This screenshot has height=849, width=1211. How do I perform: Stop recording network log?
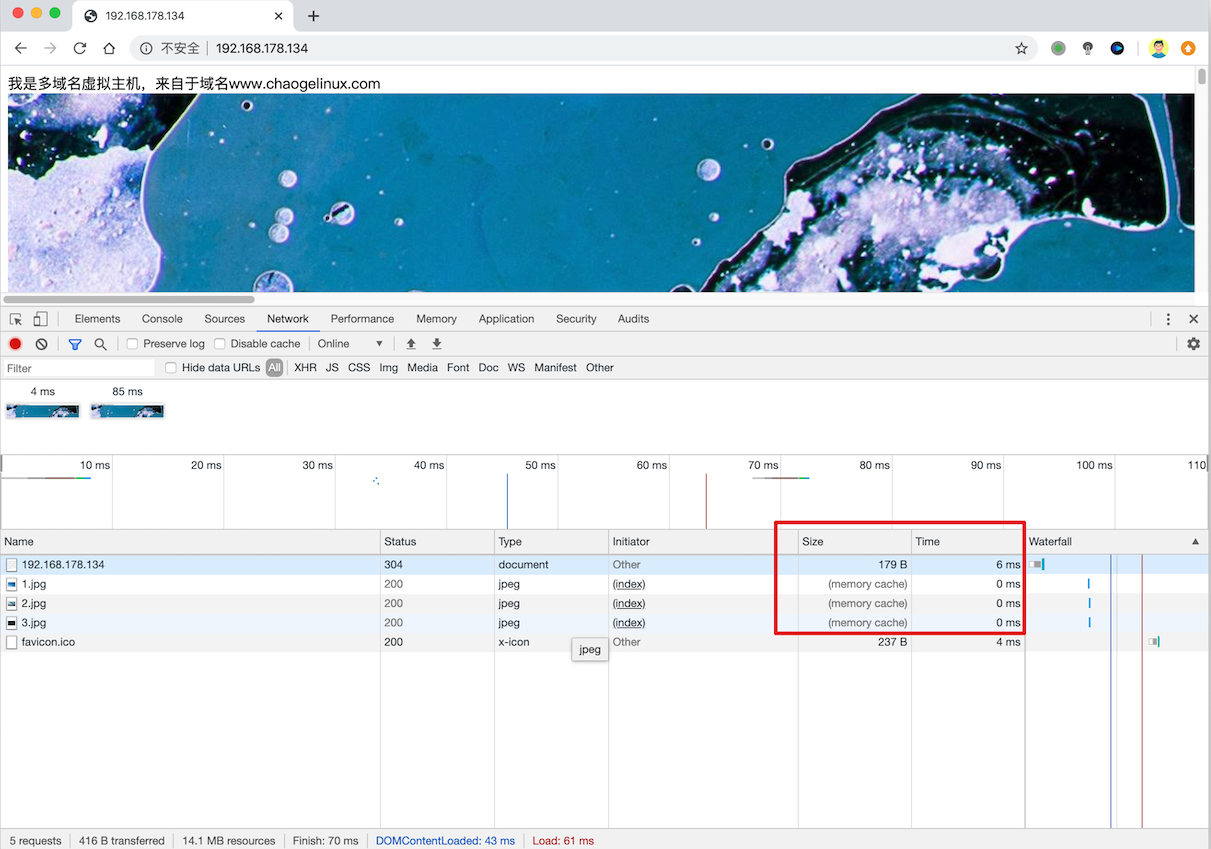coord(15,344)
